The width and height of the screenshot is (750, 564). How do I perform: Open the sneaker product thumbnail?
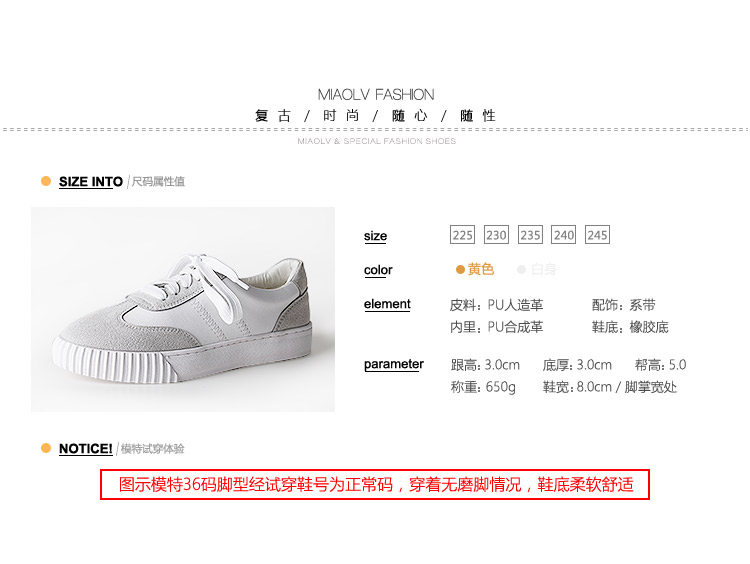(183, 309)
